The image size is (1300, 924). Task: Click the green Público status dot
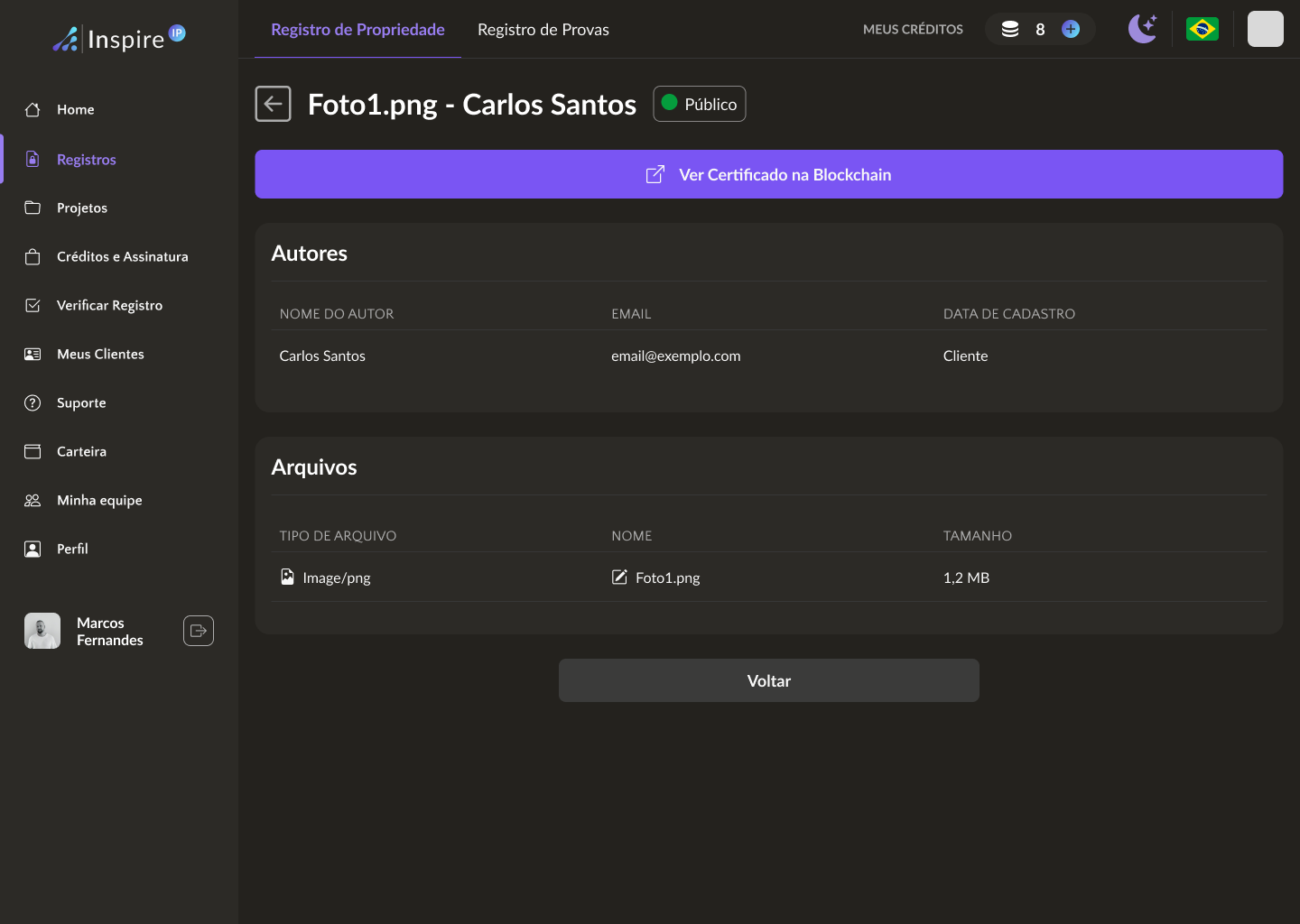(670, 103)
